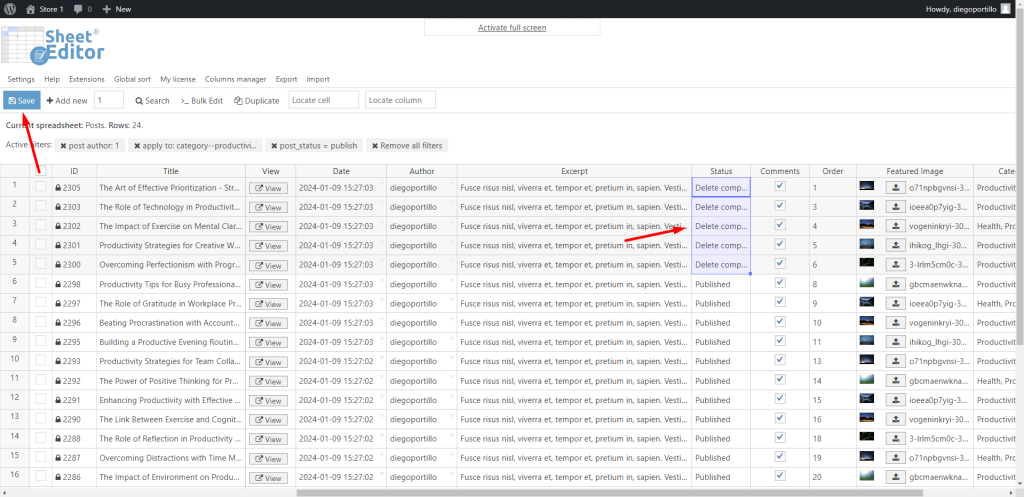Click upload image icon for post 2302
Viewport: 1024px width, 497px height.
tap(895, 227)
